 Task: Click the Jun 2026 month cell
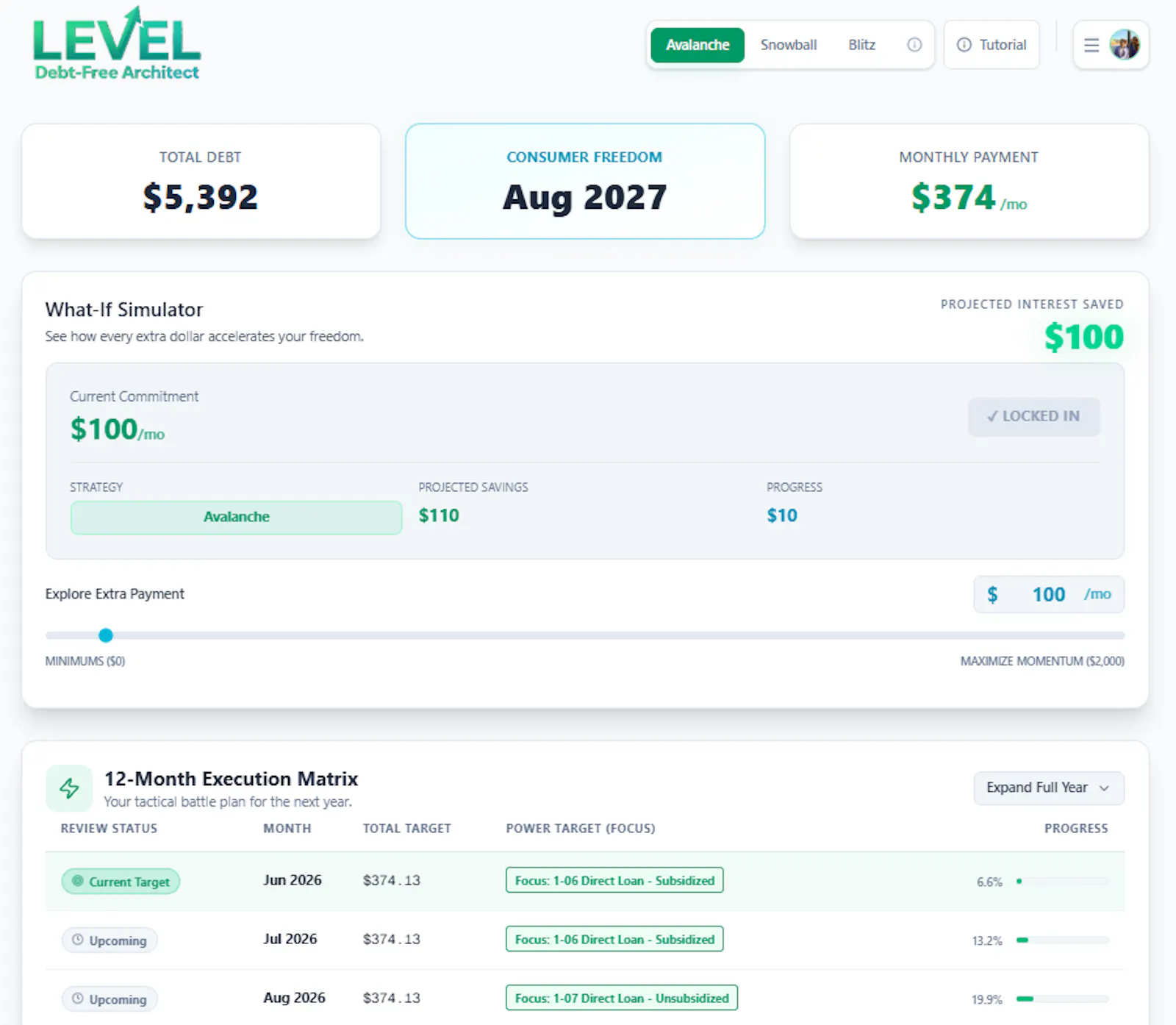[293, 880]
